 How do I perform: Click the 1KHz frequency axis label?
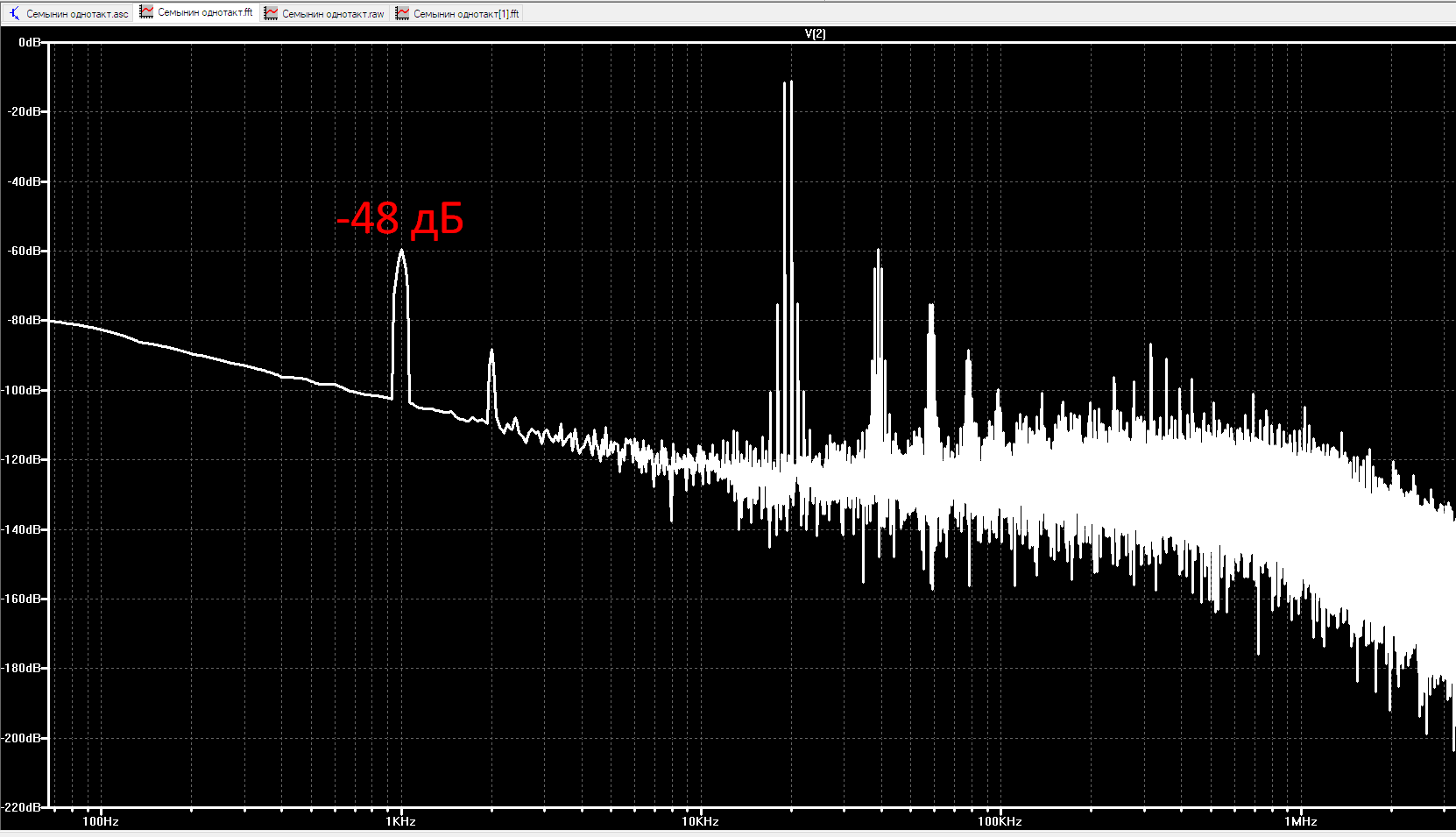[x=400, y=821]
